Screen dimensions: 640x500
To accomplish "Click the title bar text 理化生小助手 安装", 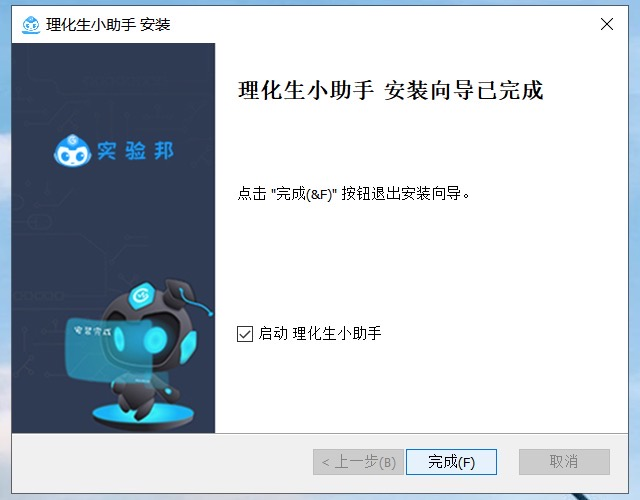I will click(108, 24).
